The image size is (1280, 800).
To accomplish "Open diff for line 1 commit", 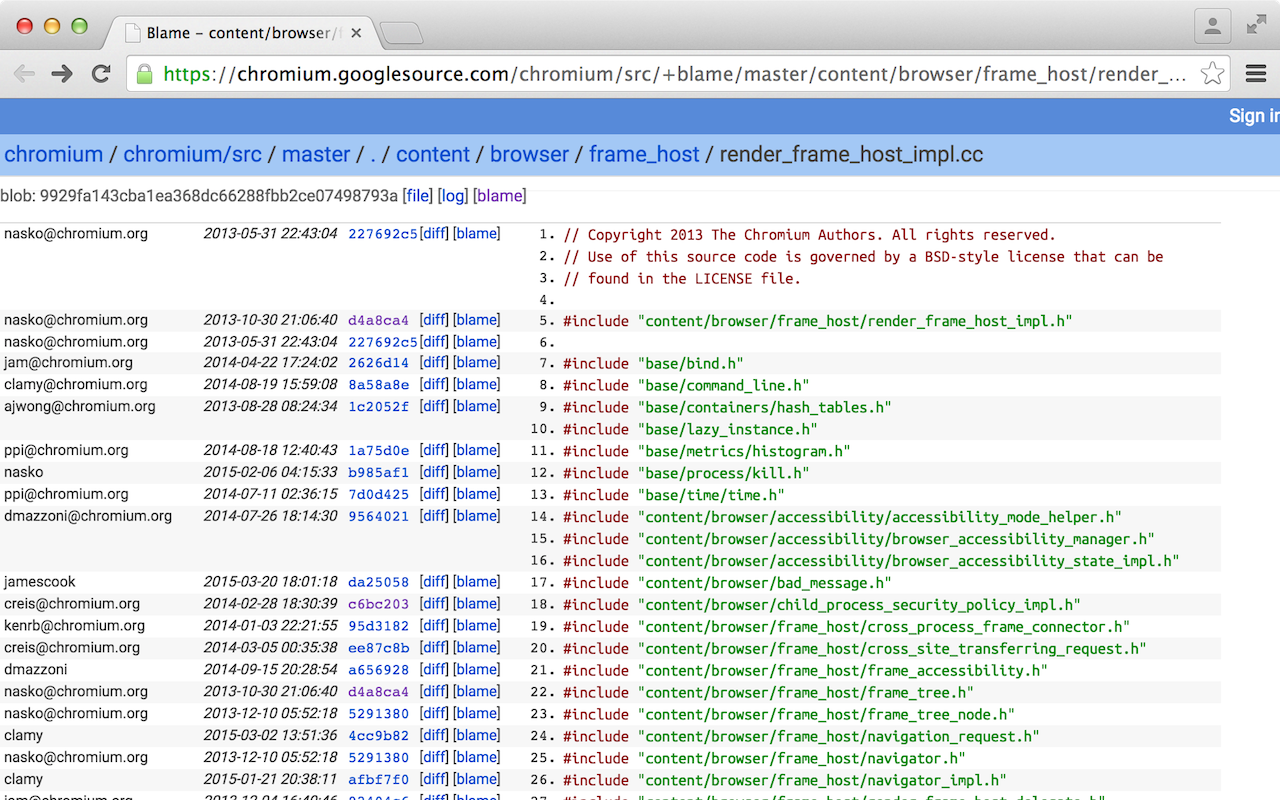I will click(434, 234).
